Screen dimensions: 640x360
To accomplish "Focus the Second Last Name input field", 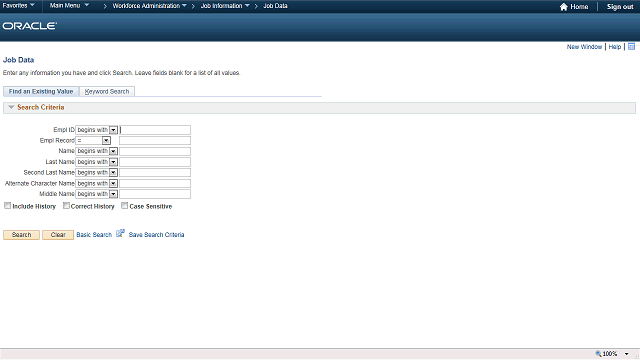I will (155, 173).
